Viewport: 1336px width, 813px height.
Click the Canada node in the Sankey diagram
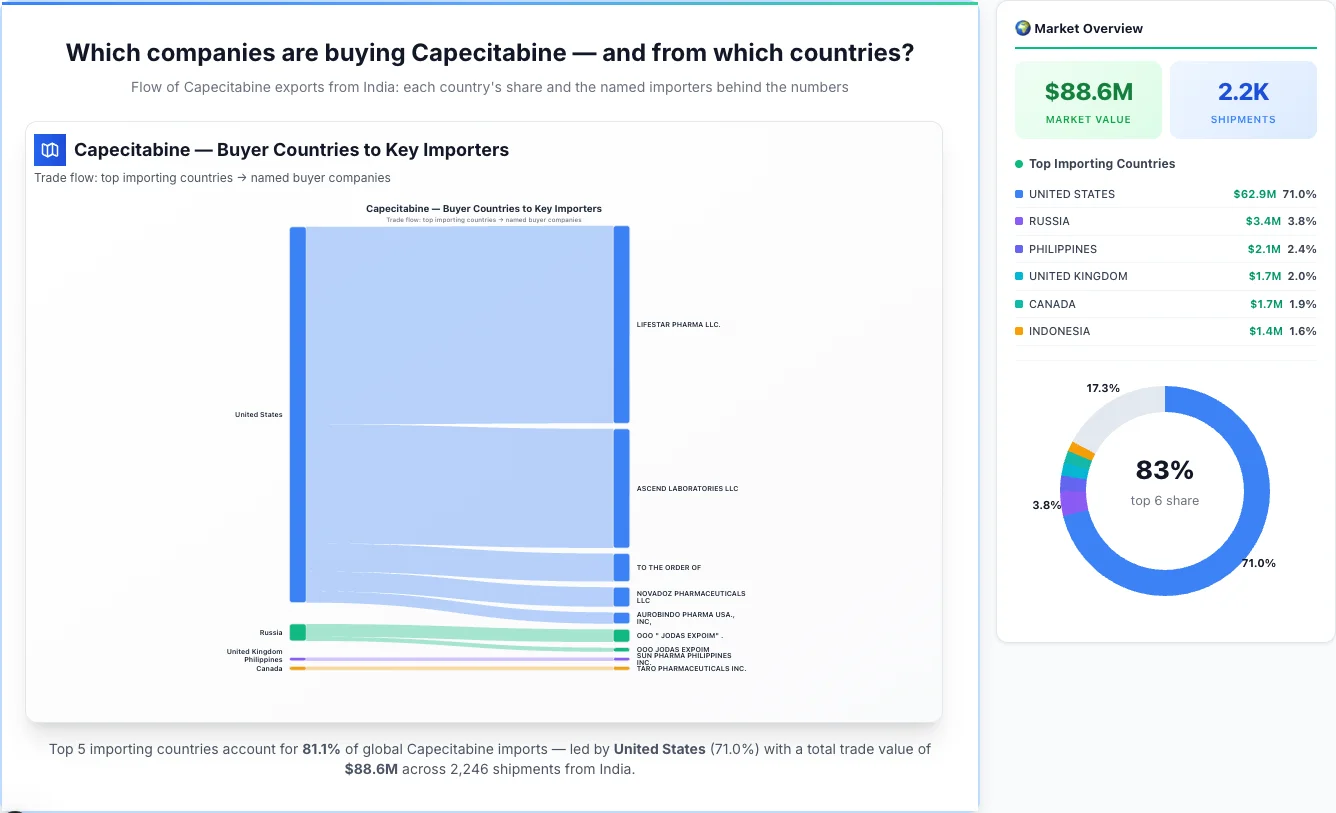tap(295, 667)
